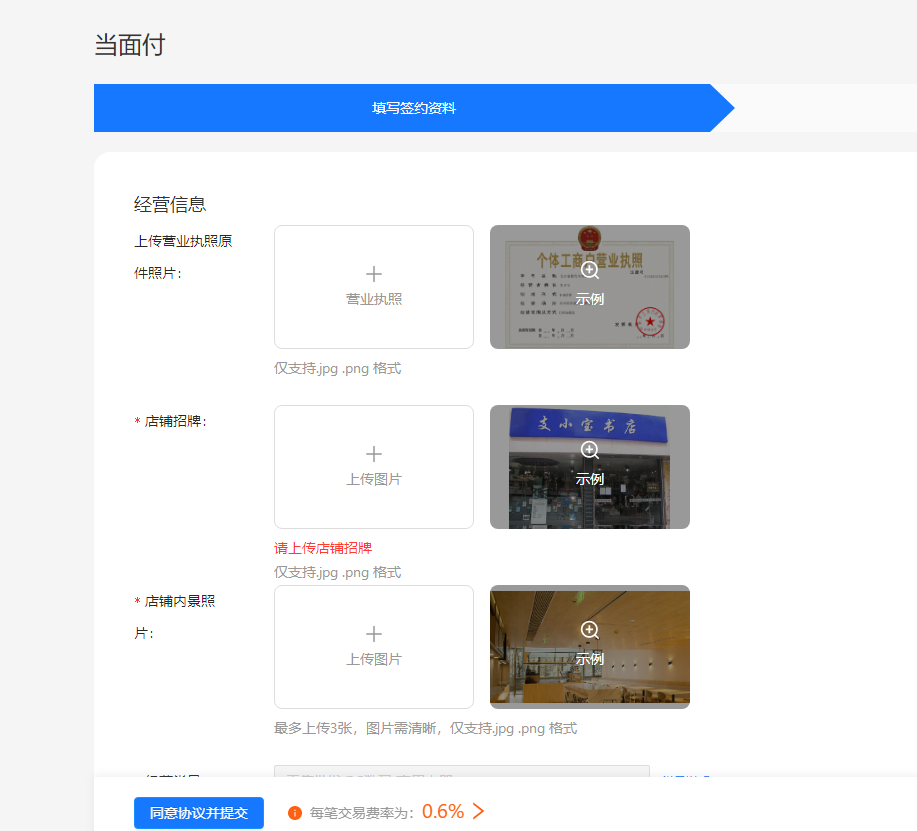Click the 营业执照 label in the upload box

(x=374, y=299)
